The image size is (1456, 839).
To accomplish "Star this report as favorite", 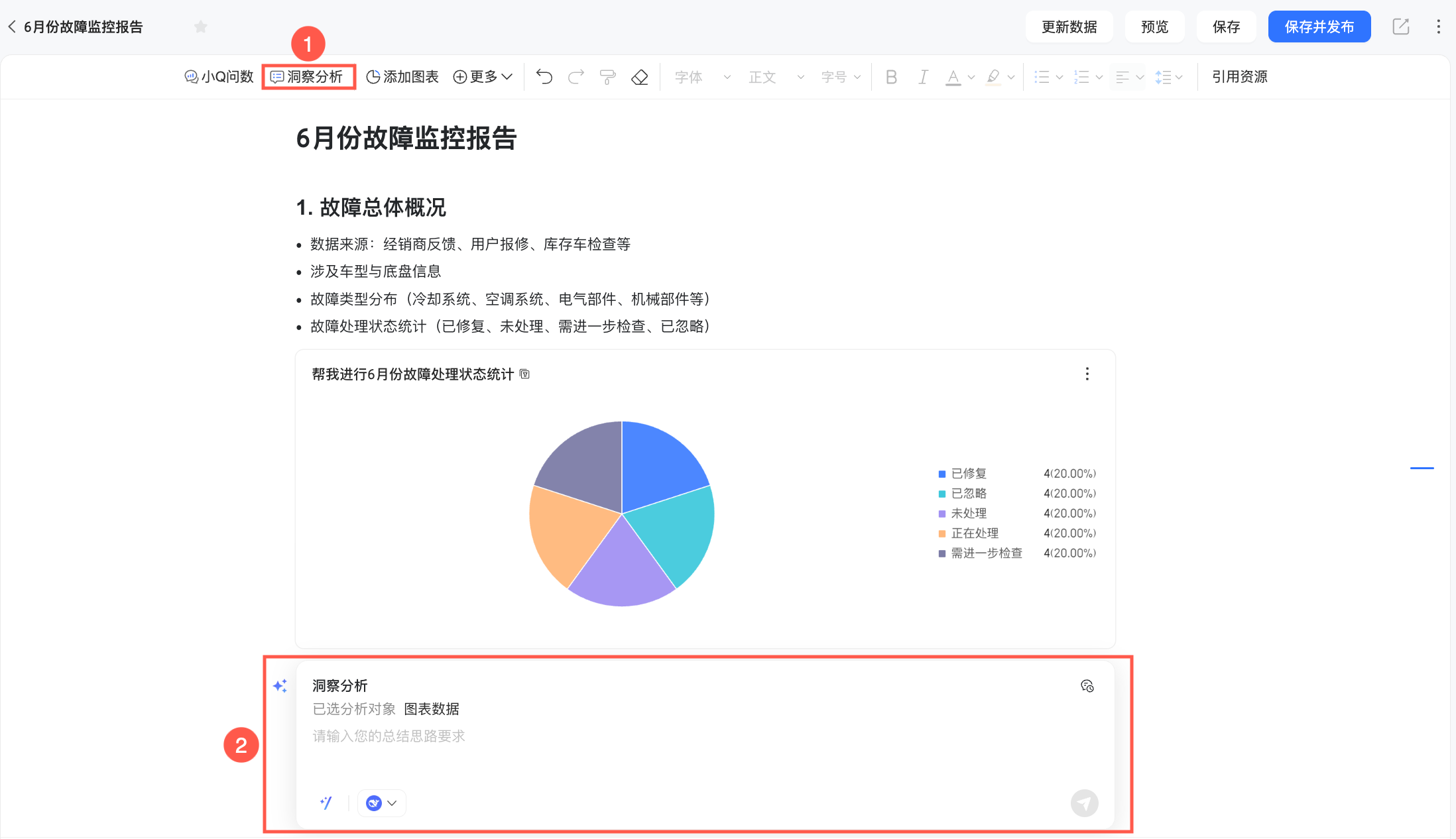I will pyautogui.click(x=201, y=27).
